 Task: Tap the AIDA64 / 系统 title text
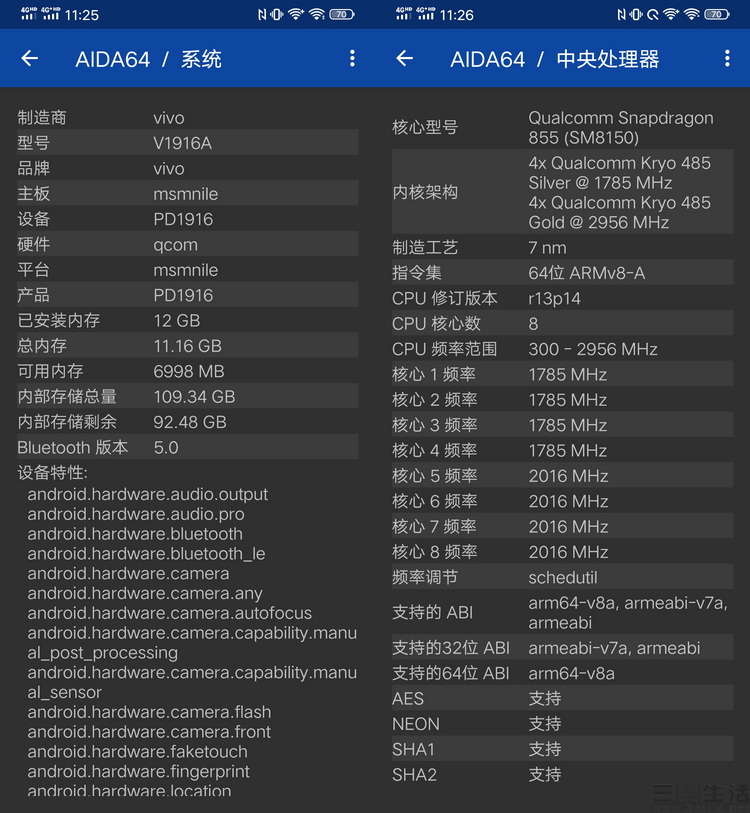(148, 59)
